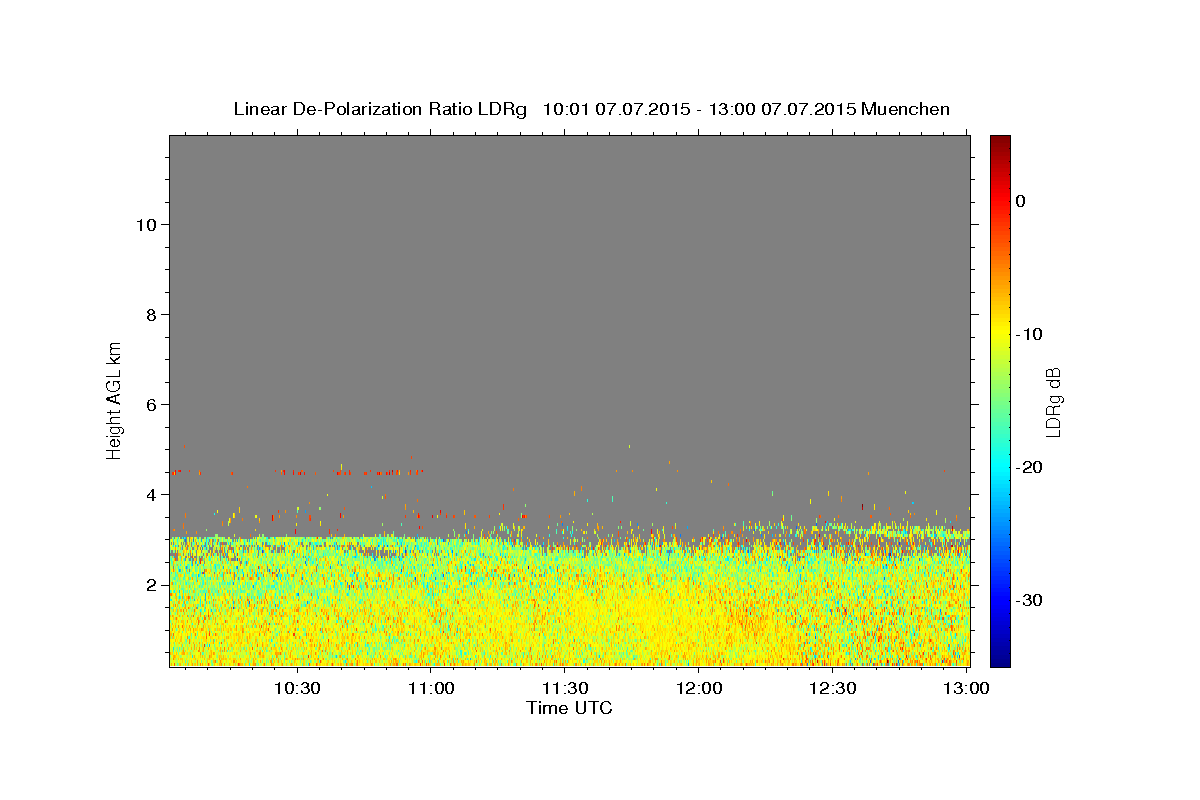
Task: Pick the dark blue bottom of the colorbar
Action: (x=1000, y=656)
